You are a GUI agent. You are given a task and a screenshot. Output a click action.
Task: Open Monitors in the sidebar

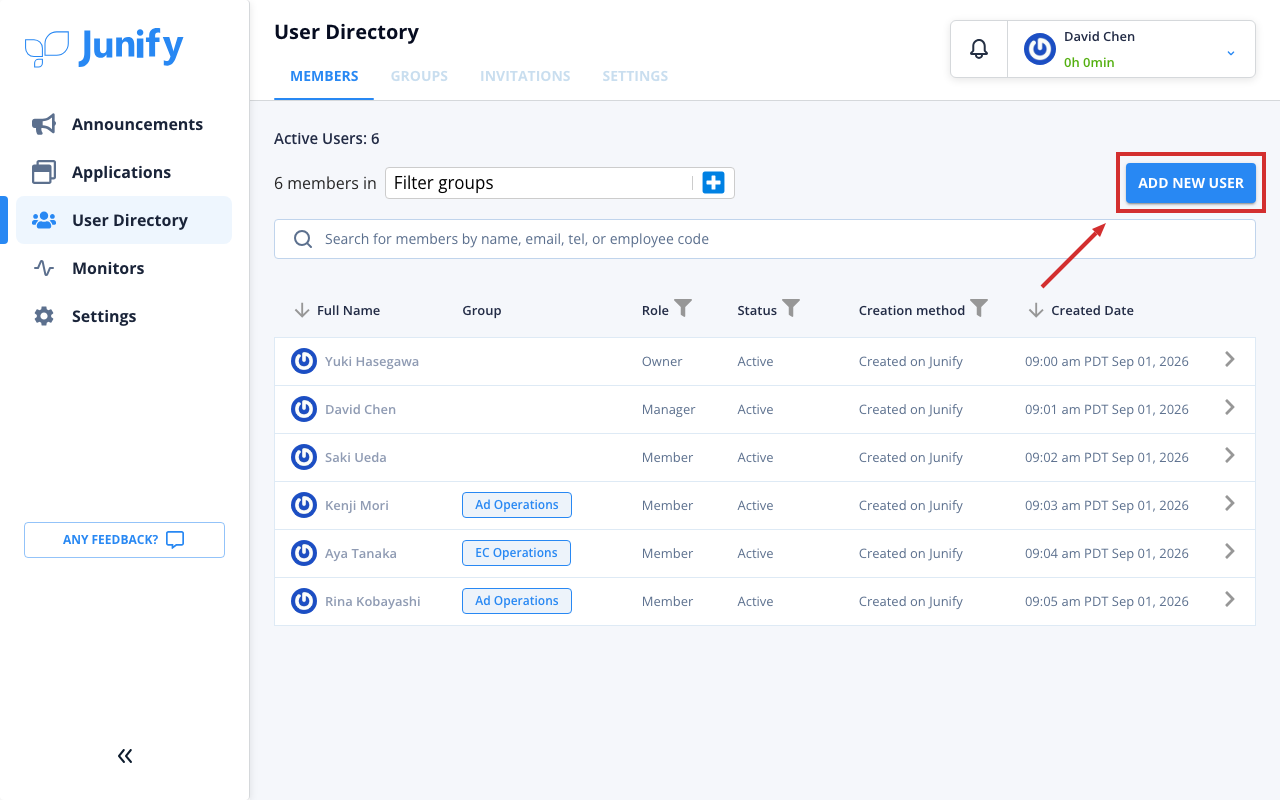pos(124,268)
